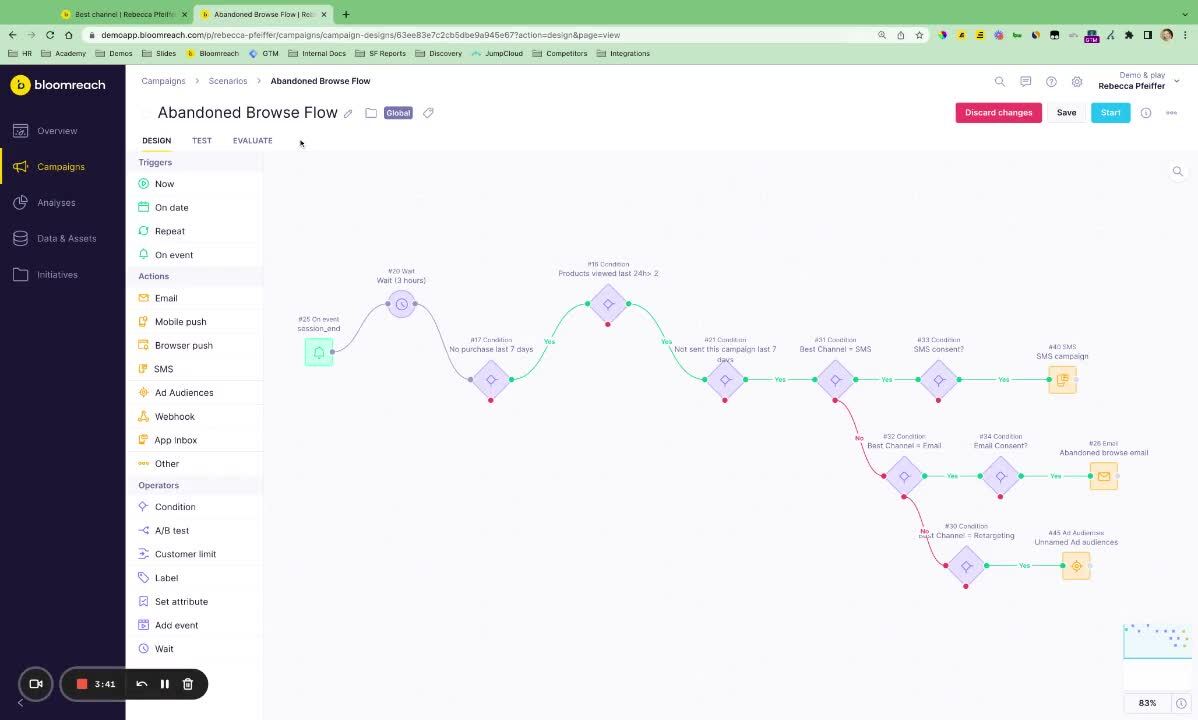Click the pencil icon to rename the flow

click(348, 113)
